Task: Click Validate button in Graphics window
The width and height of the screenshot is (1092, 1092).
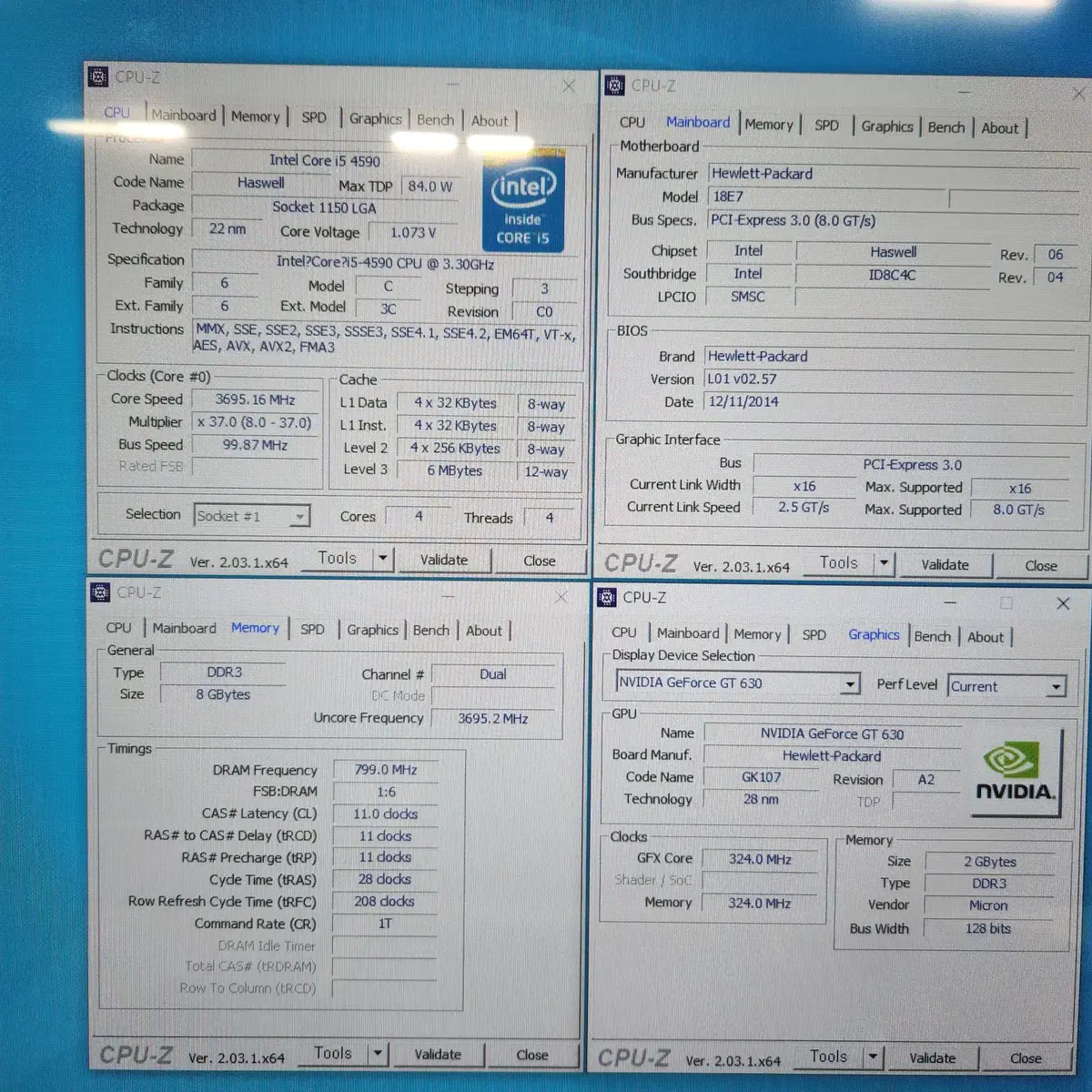Action: point(933,1058)
